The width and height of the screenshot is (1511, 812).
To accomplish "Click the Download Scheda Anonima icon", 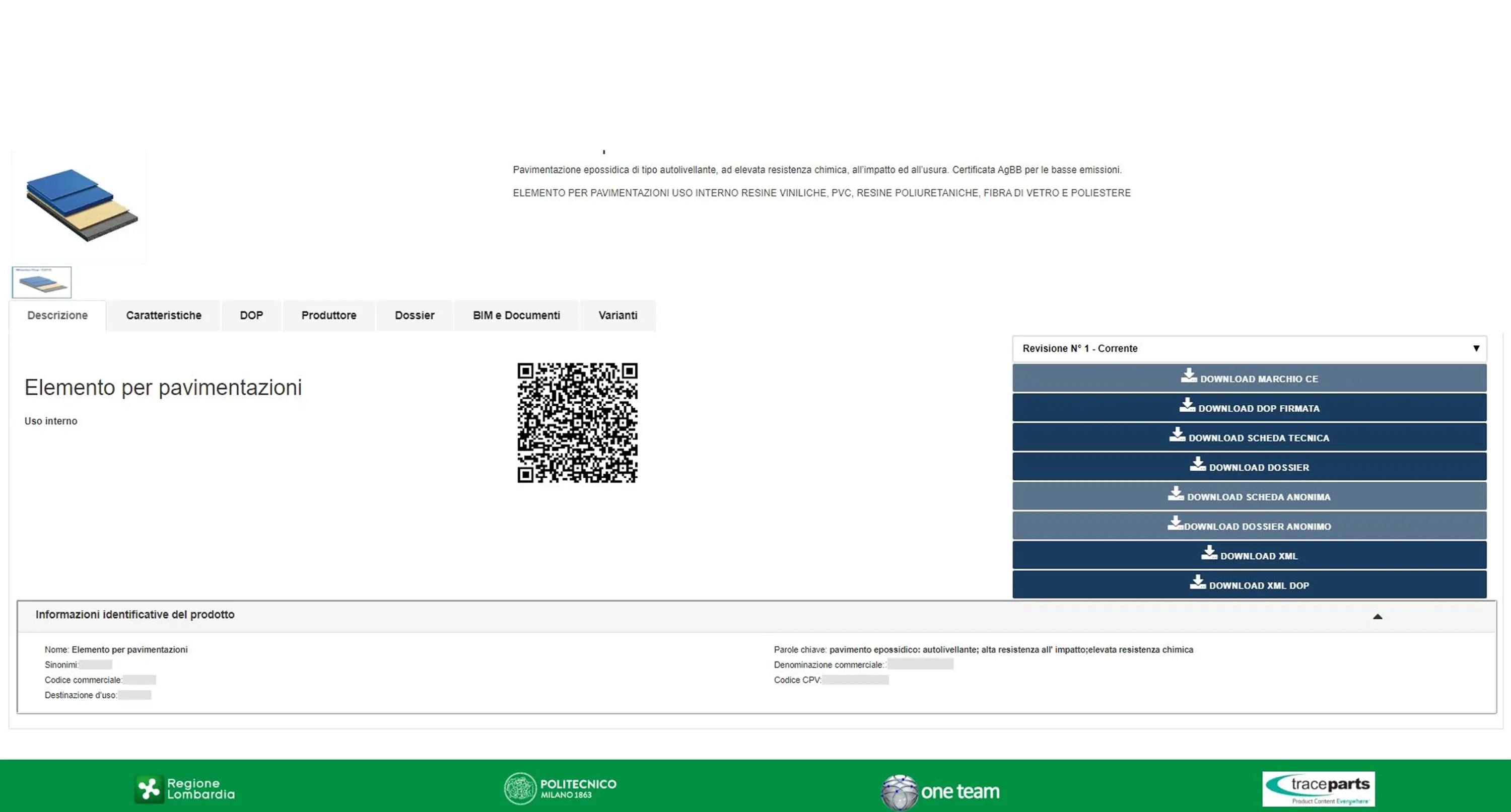I will coord(1176,494).
